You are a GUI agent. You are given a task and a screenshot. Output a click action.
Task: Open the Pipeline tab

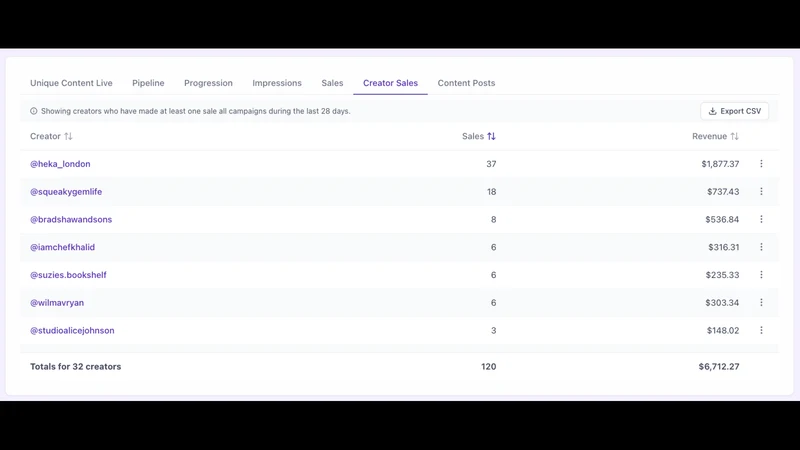pos(148,83)
